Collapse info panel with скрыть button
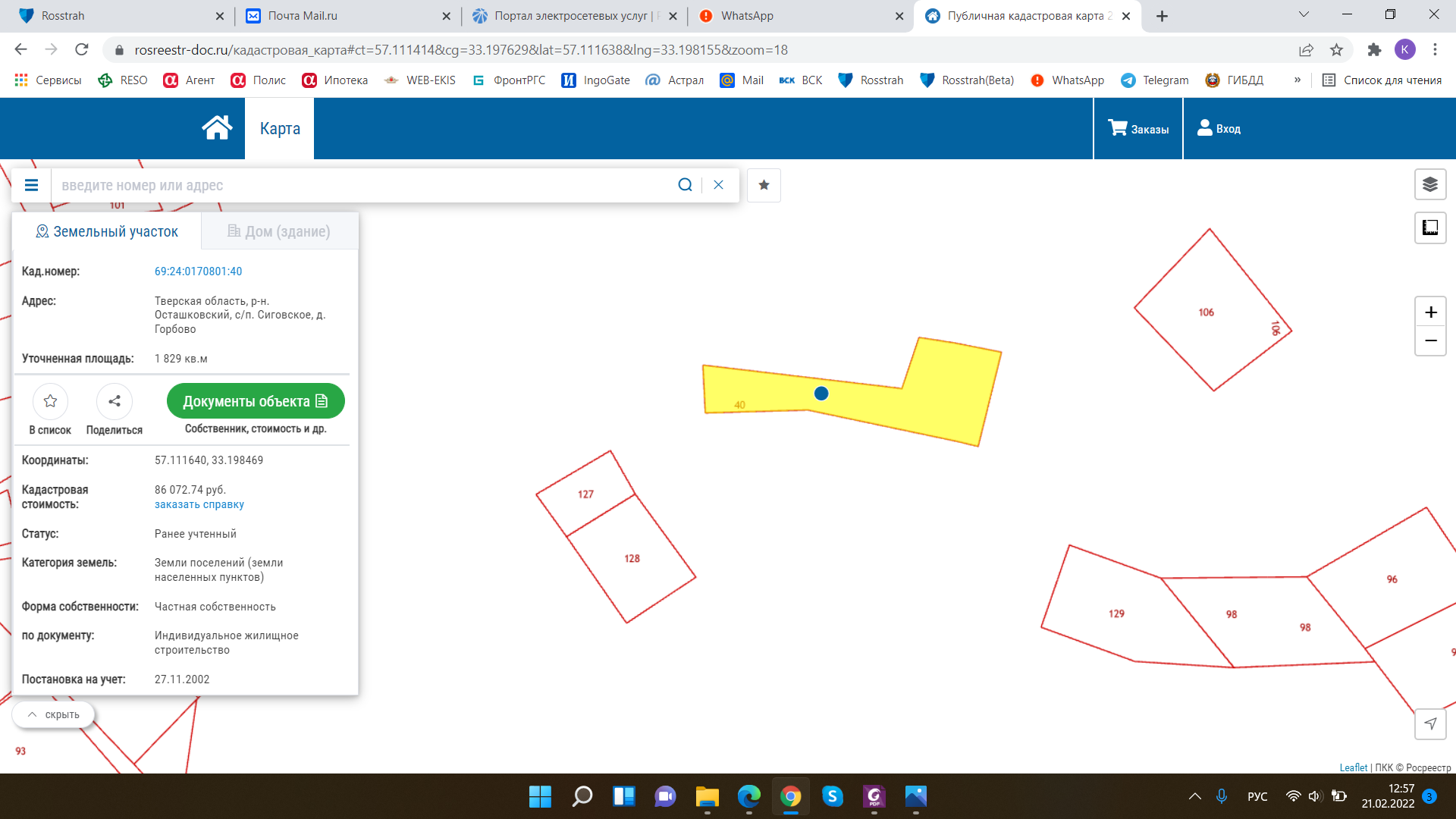The height and width of the screenshot is (819, 1456). [x=53, y=714]
